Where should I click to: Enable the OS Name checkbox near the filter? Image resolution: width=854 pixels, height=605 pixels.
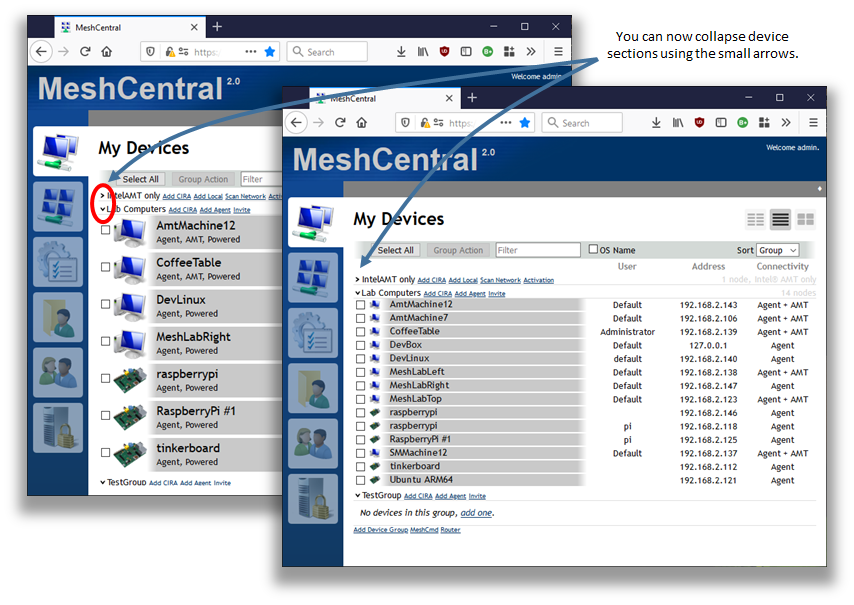[x=595, y=248]
